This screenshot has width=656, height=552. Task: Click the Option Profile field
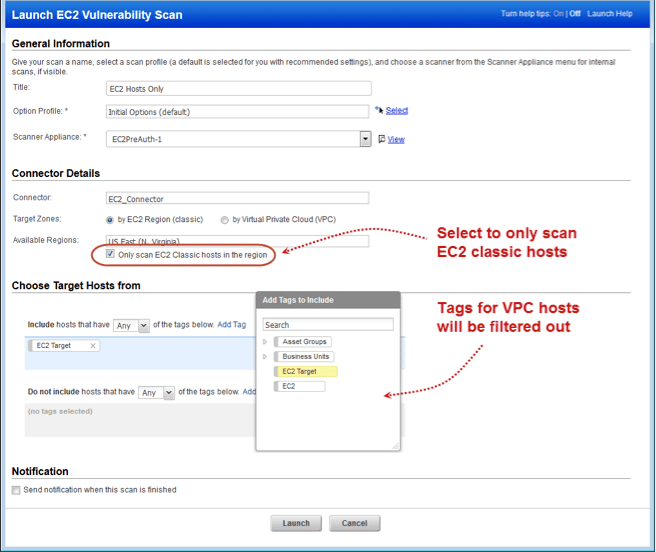click(x=237, y=112)
